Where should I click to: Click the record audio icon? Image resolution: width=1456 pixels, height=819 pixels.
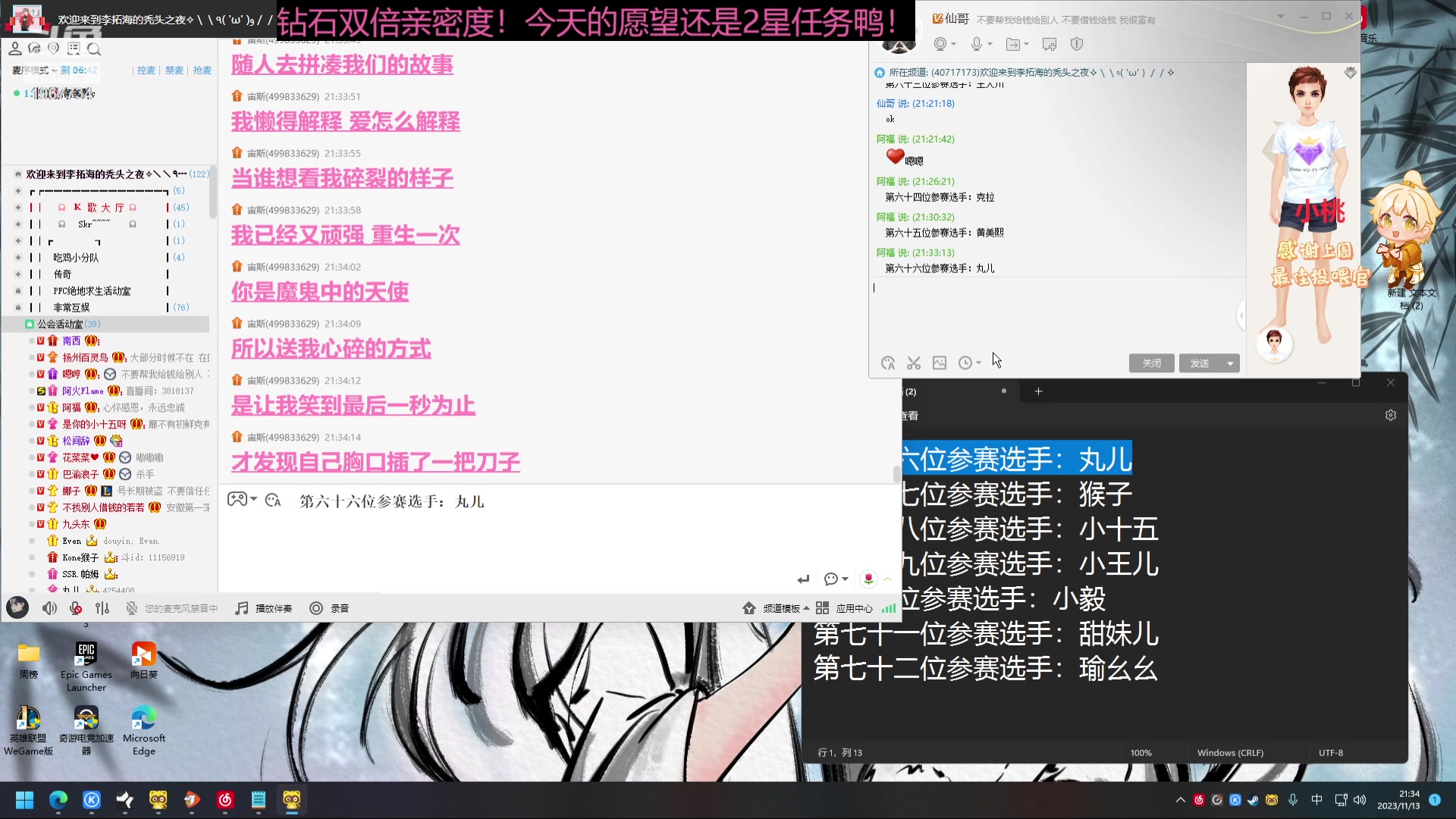(316, 608)
